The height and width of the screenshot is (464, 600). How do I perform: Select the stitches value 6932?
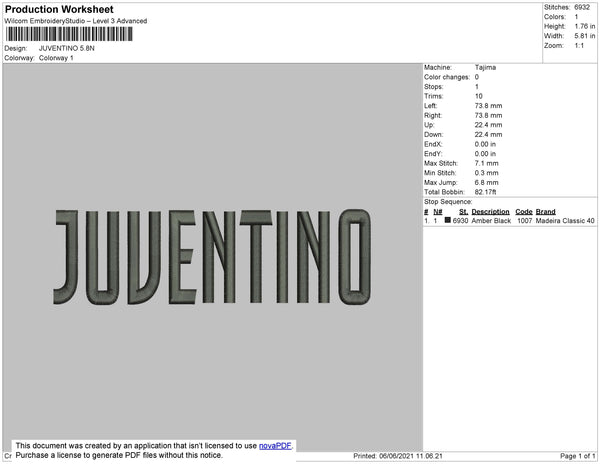[582, 7]
